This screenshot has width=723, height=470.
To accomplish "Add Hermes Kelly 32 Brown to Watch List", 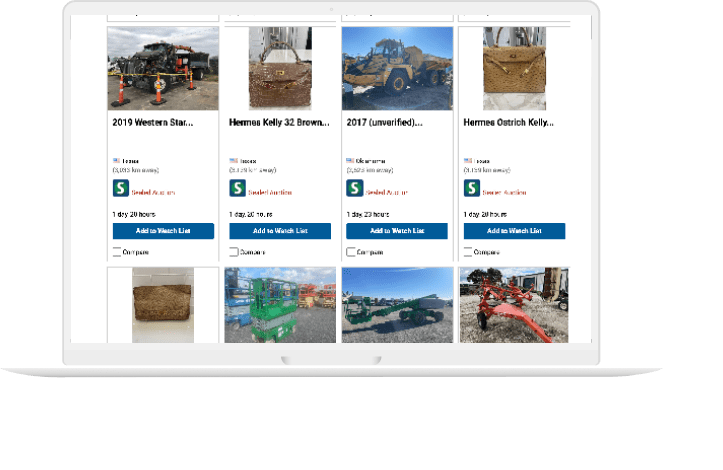I will pyautogui.click(x=280, y=231).
